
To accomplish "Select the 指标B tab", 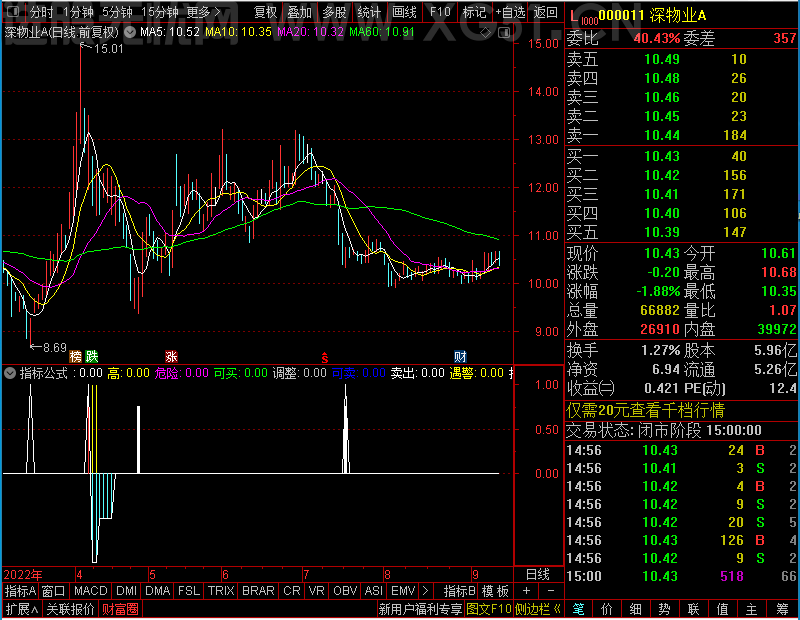I will (x=460, y=591).
